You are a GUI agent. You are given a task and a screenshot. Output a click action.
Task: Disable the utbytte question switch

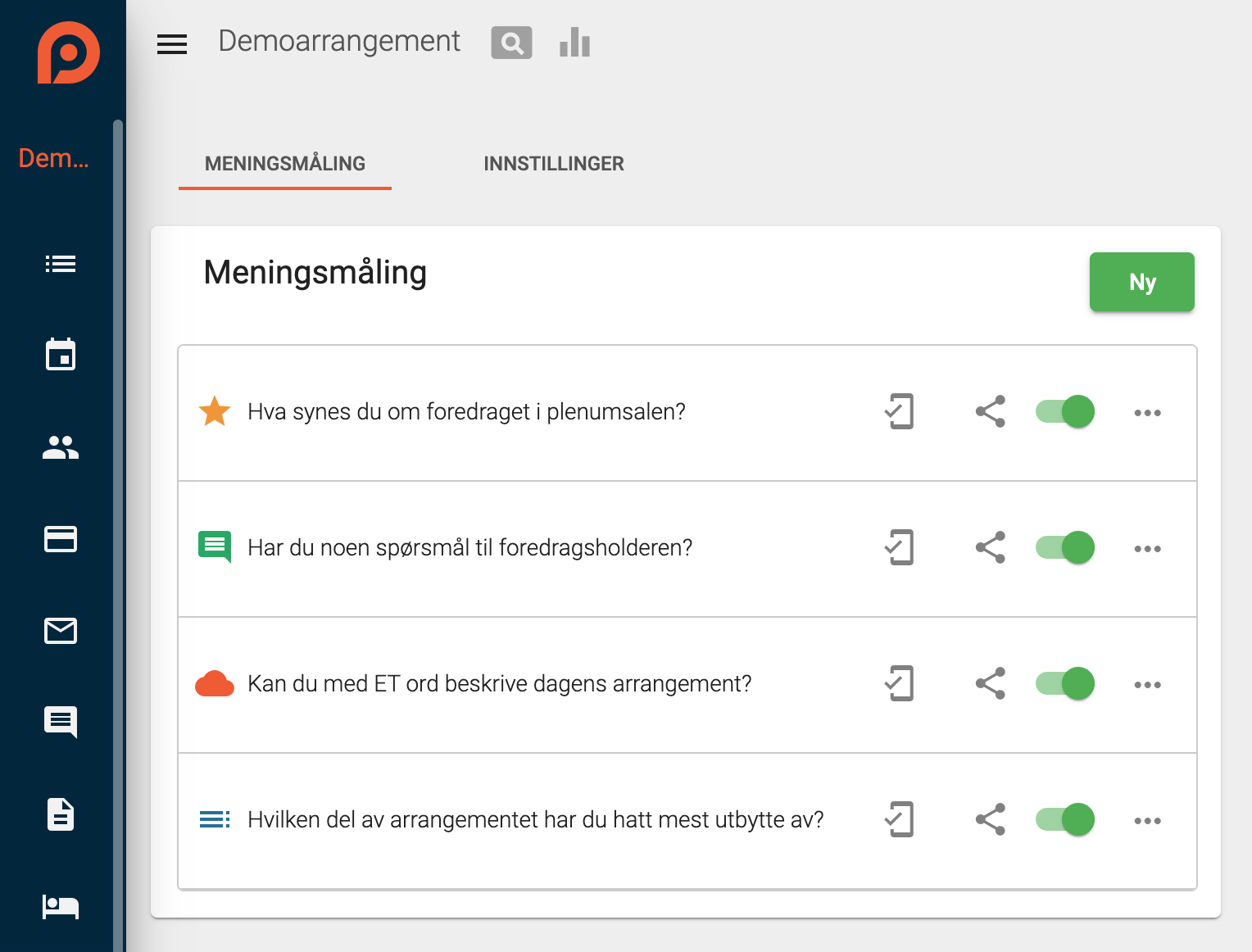click(x=1065, y=819)
